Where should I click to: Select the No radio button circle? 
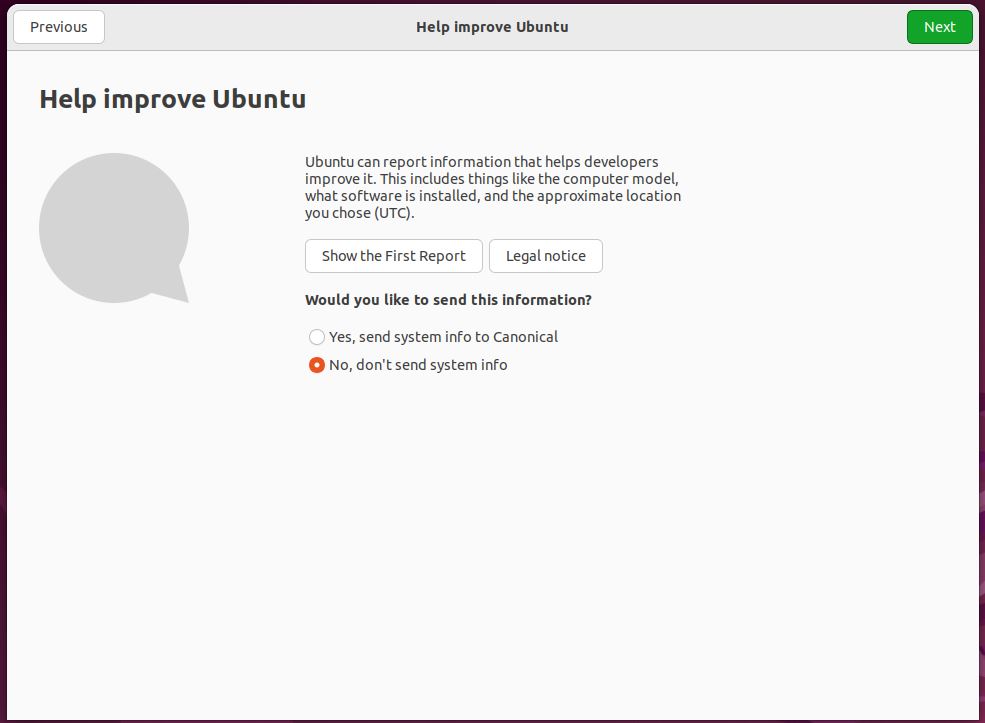coord(317,365)
